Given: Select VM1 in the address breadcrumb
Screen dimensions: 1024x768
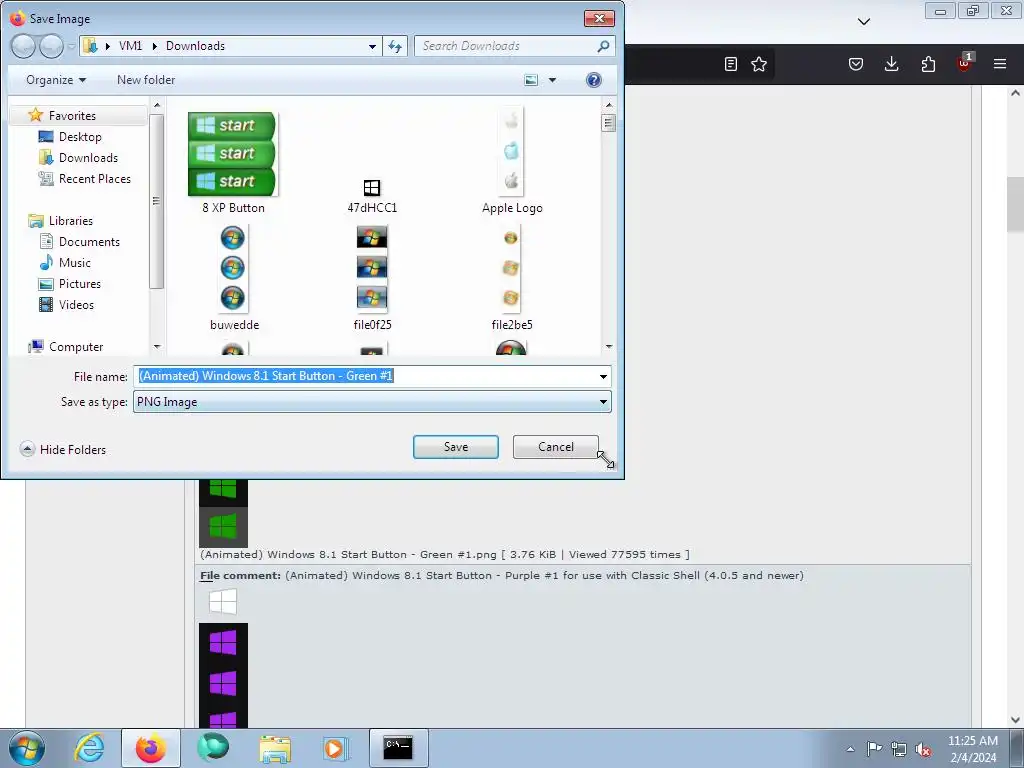Looking at the screenshot, I should [x=131, y=46].
